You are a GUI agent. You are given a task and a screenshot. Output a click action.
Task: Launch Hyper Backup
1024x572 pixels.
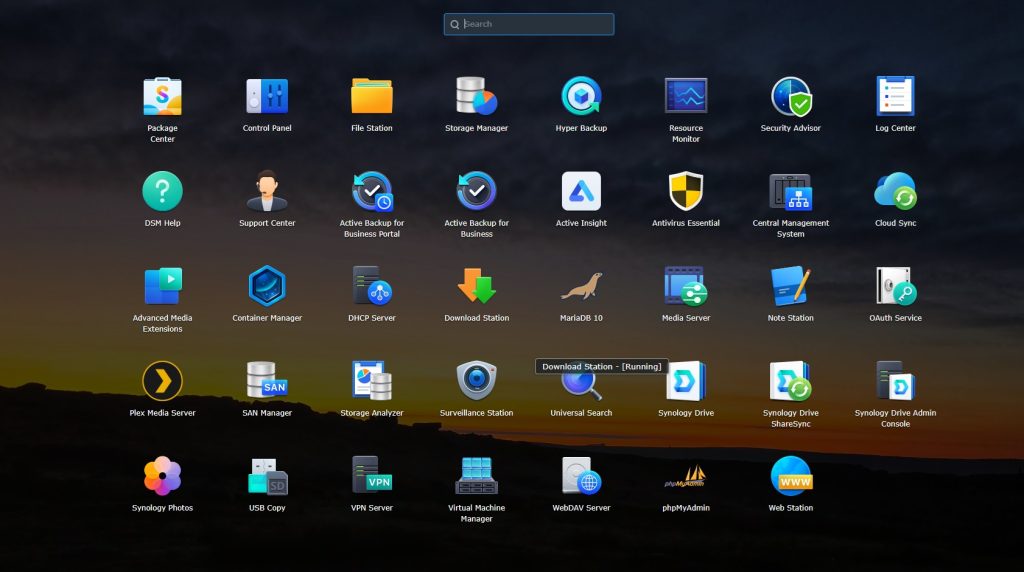581,97
